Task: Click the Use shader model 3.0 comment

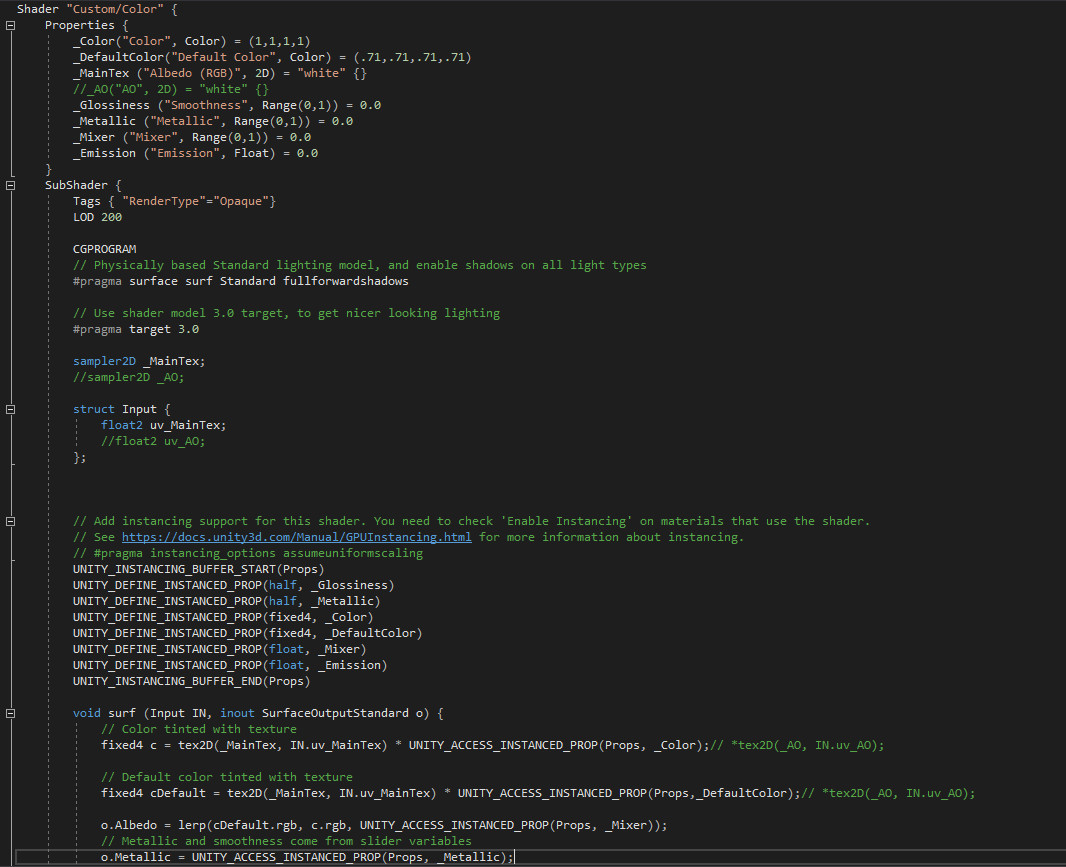Action: (x=286, y=313)
